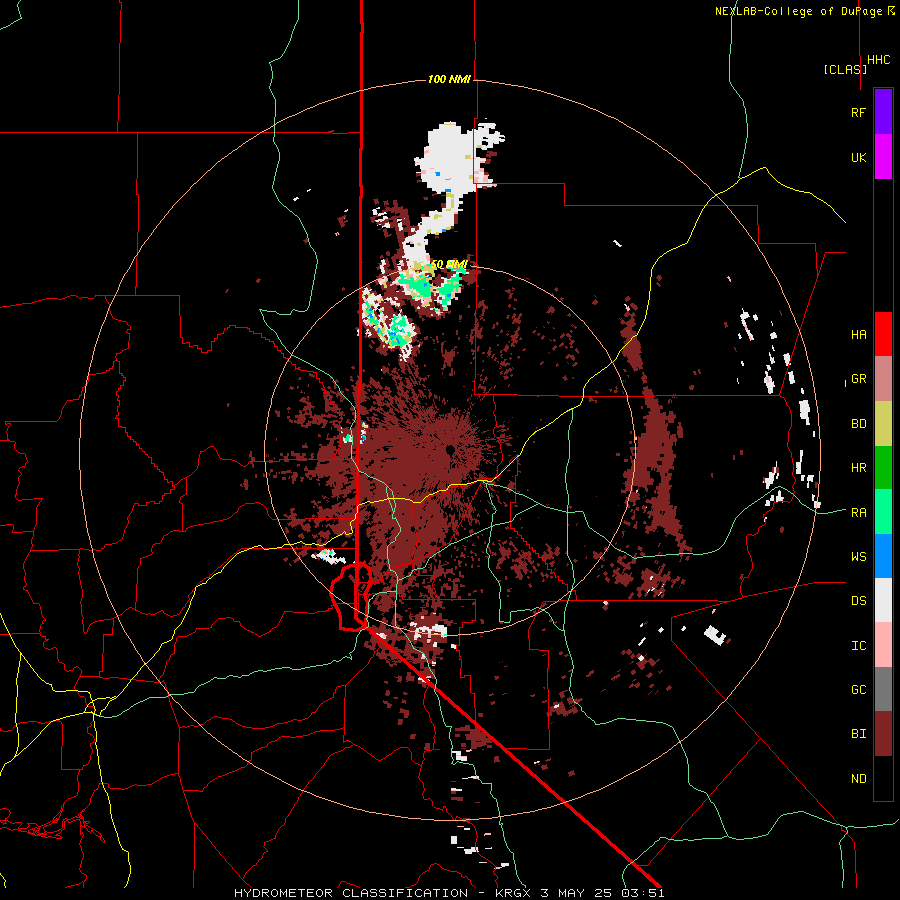Click the NEXLAB-College of DuPage credit
The height and width of the screenshot is (900, 900).
pos(805,11)
